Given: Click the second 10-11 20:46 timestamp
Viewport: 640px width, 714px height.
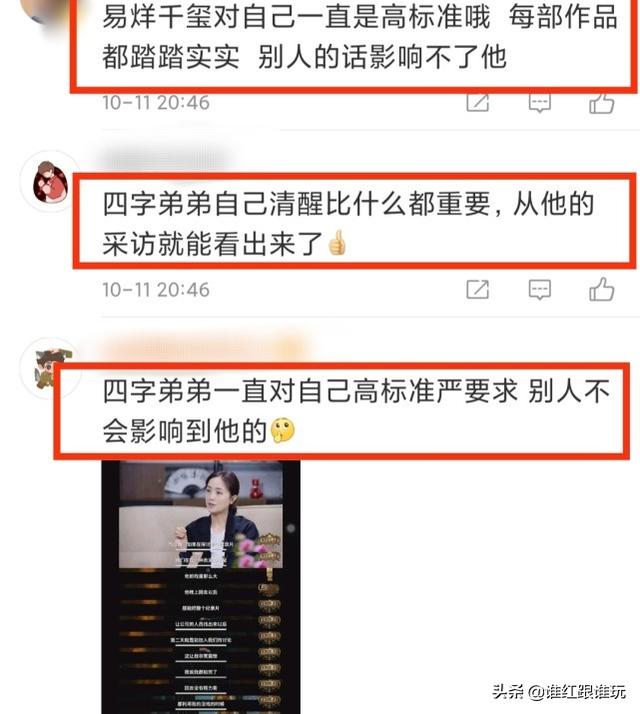Looking at the screenshot, I should click(156, 290).
